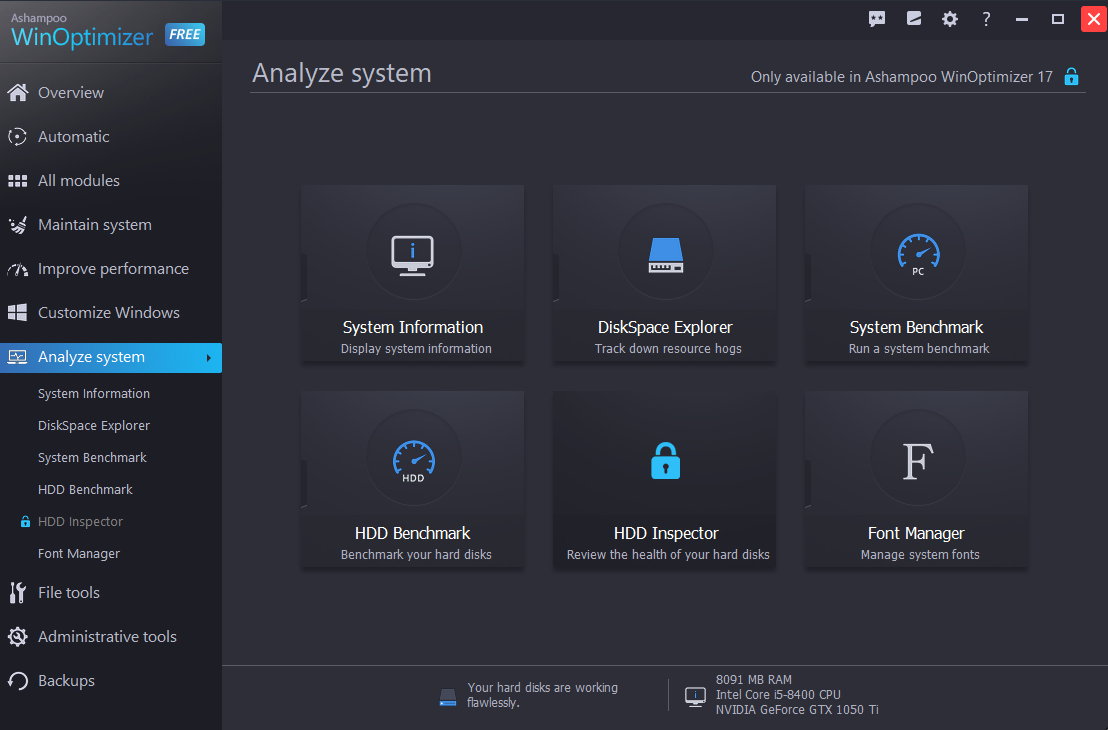The width and height of the screenshot is (1108, 730).
Task: Click the '8091 MB RAM' text
Action: (x=754, y=680)
